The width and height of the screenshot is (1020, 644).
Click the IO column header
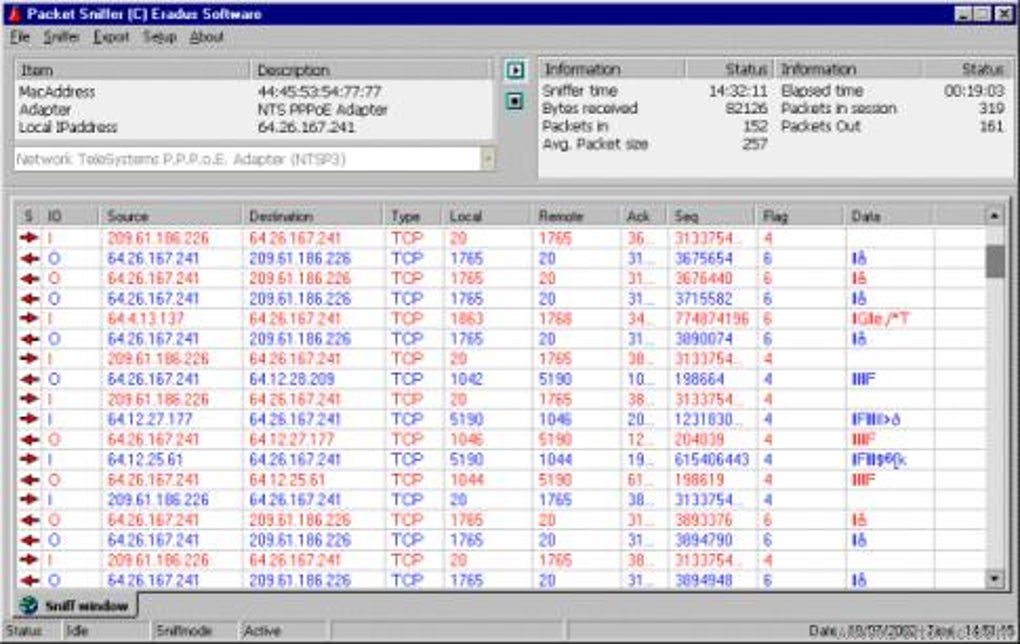click(70, 216)
